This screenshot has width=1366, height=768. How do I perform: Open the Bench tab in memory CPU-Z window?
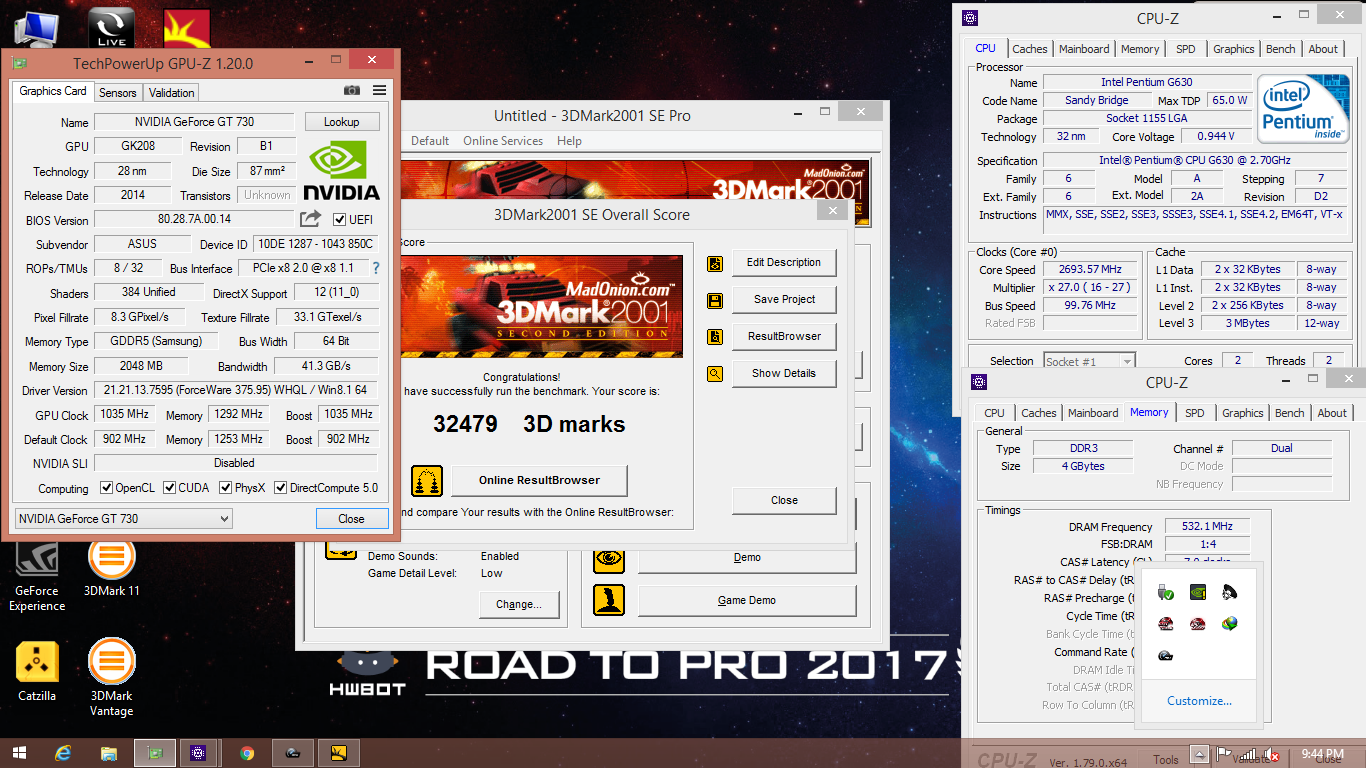1289,413
